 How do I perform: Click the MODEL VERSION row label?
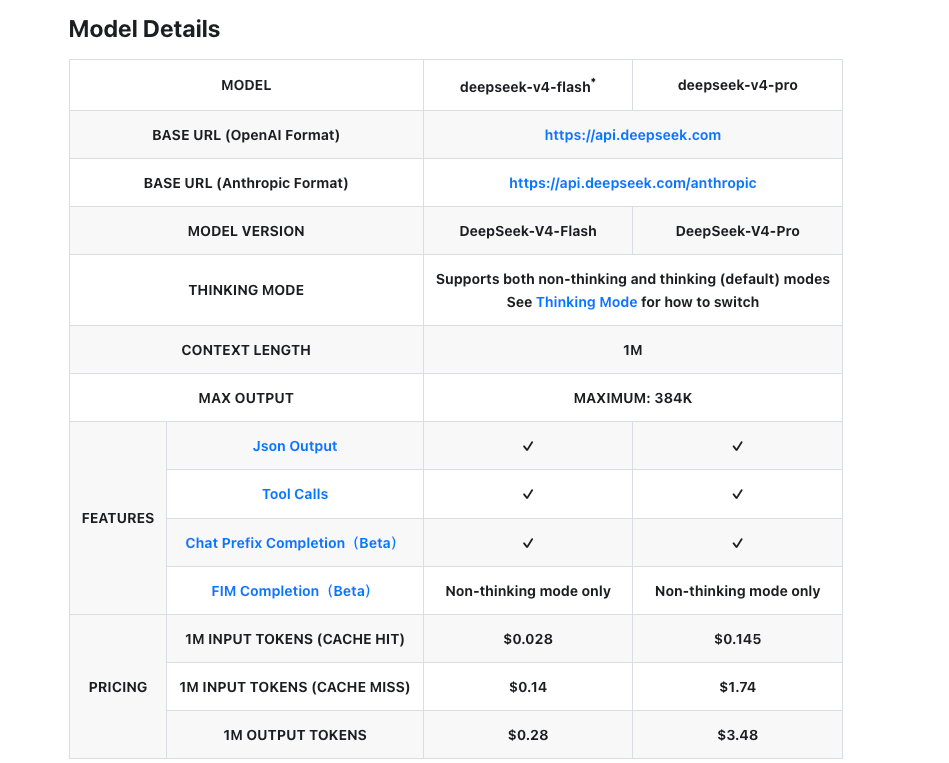point(246,231)
